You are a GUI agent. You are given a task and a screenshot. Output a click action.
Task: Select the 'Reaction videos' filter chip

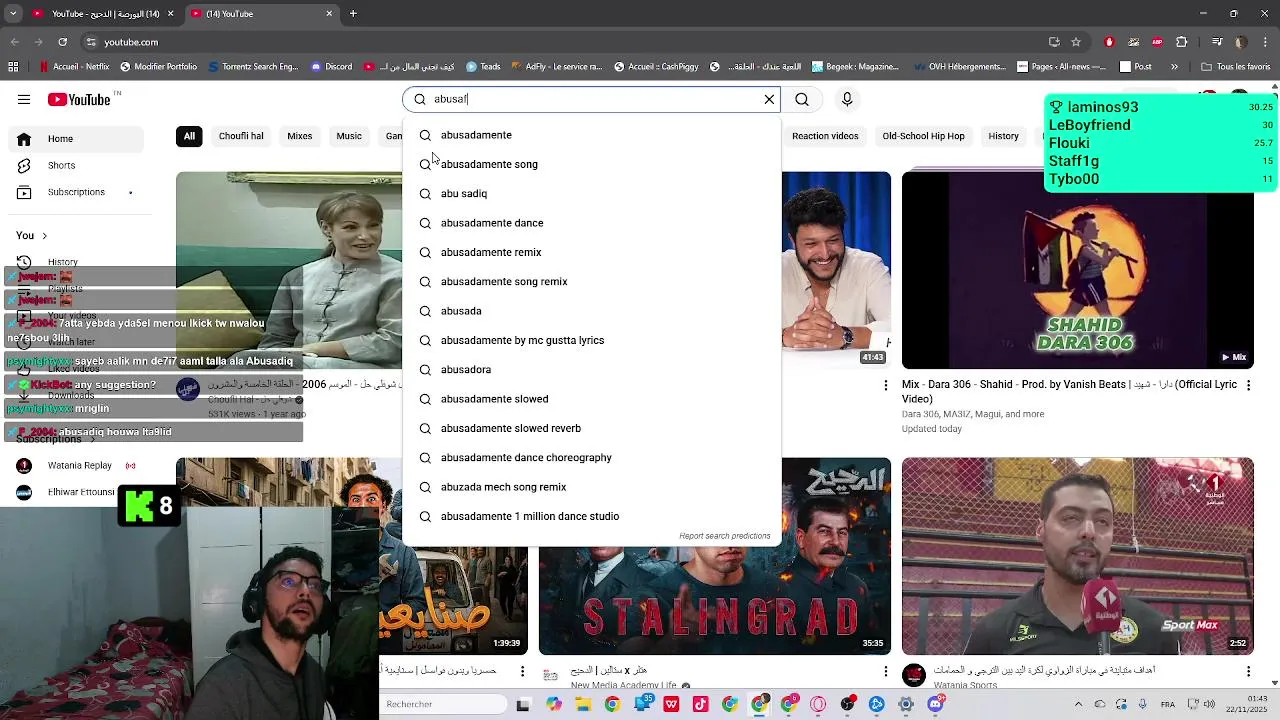click(x=825, y=136)
